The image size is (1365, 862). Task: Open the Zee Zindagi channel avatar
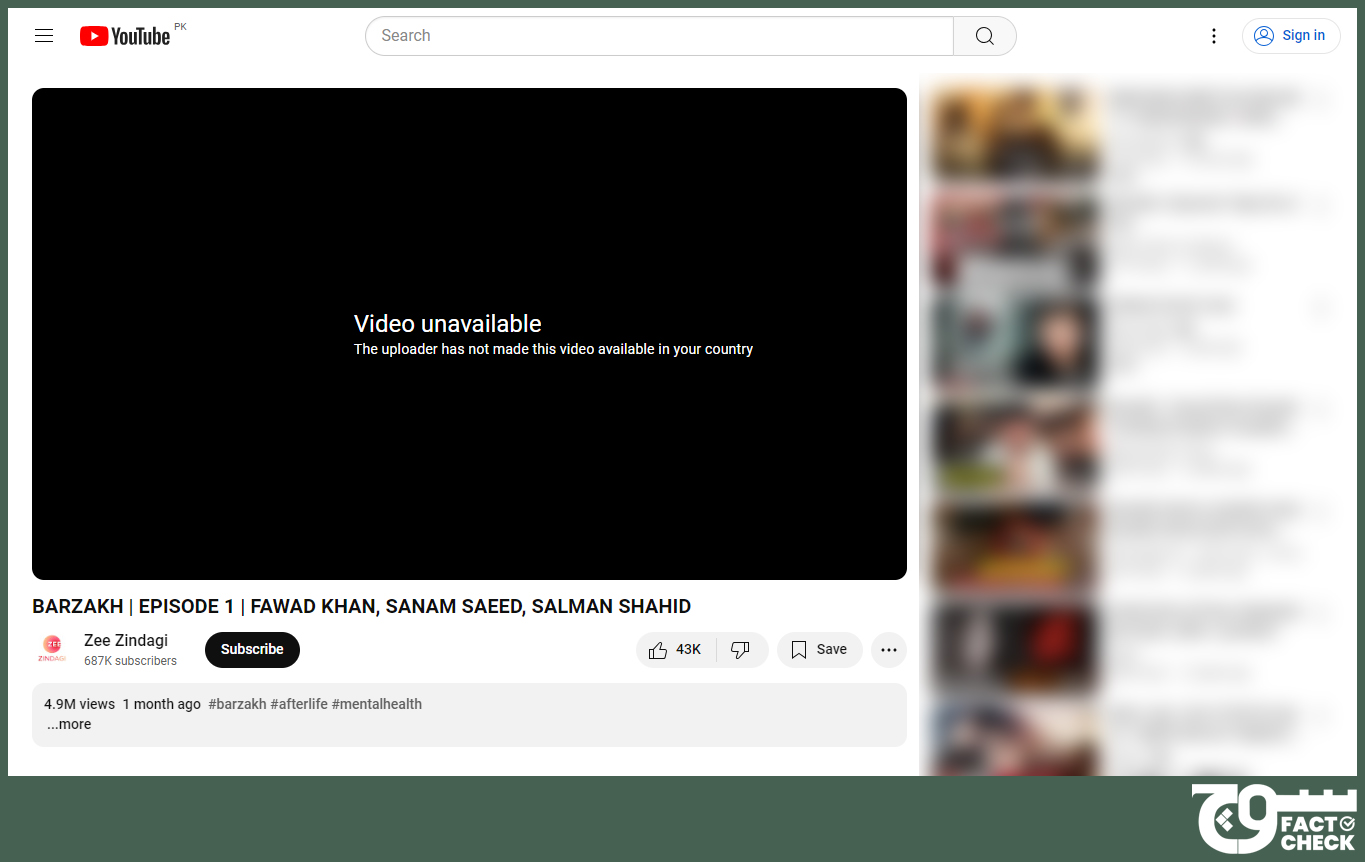[x=52, y=649]
